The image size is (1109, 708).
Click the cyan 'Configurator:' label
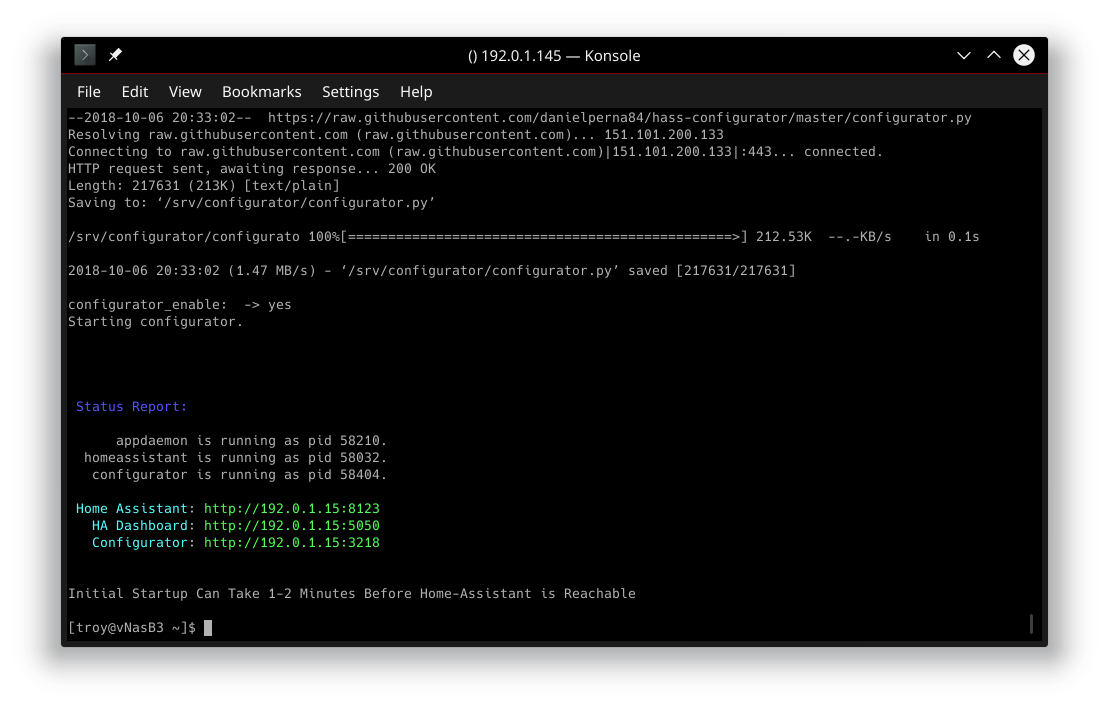click(x=144, y=542)
